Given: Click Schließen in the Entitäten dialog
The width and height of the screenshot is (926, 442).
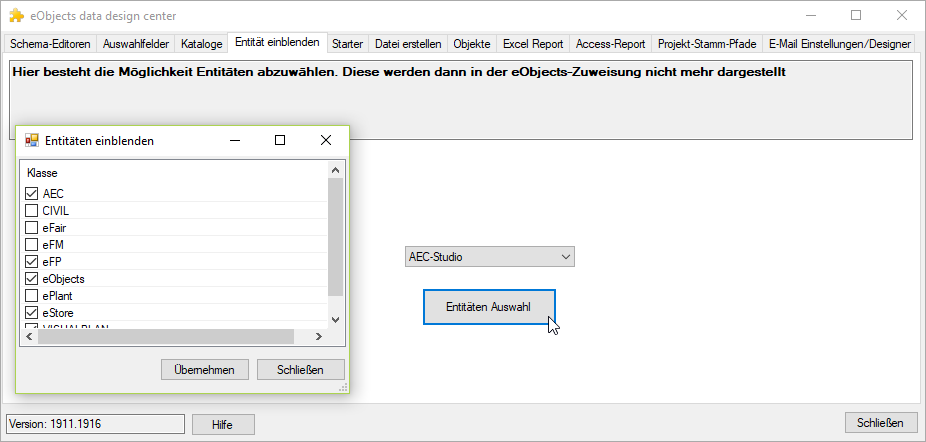Looking at the screenshot, I should (301, 370).
